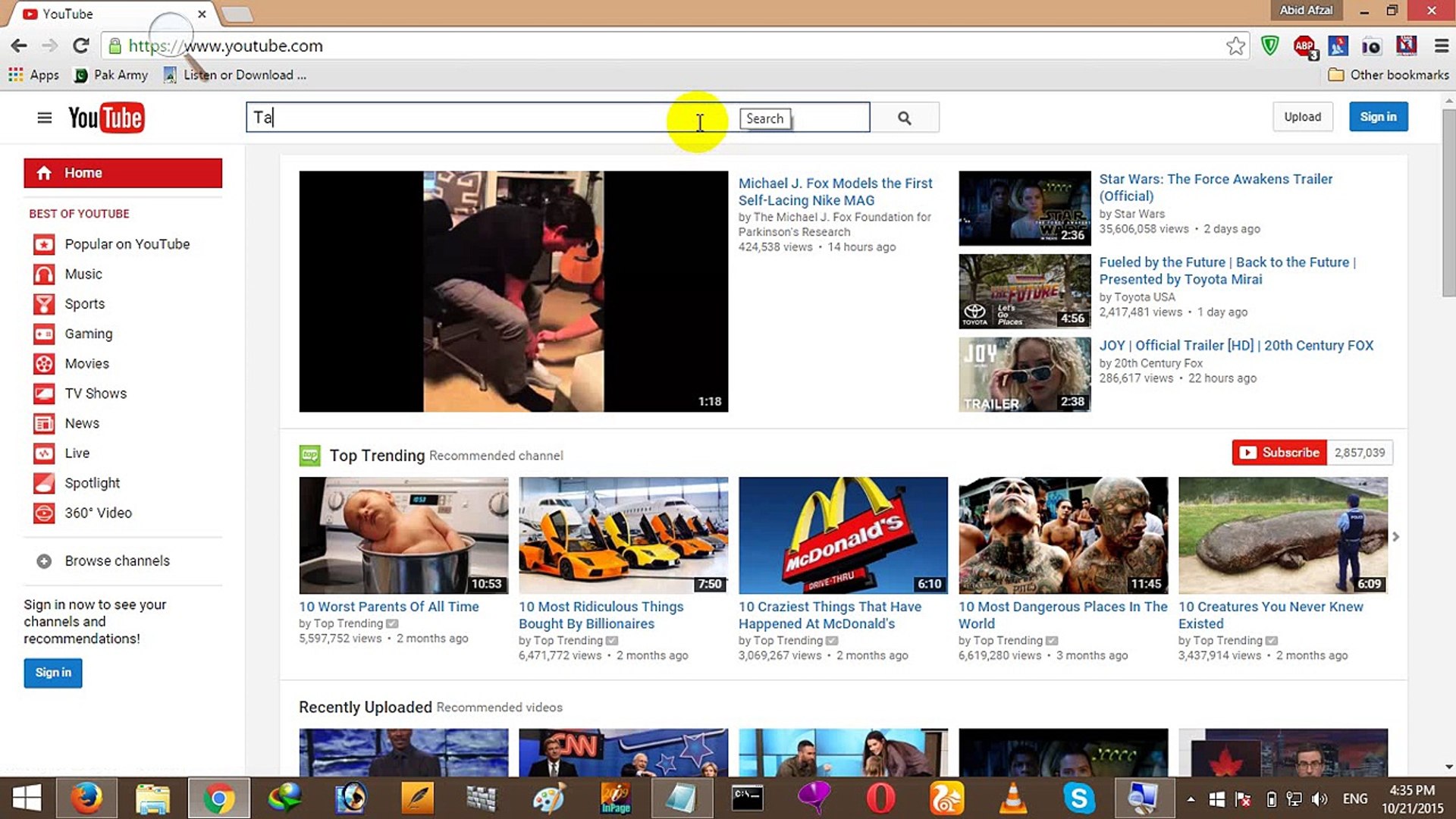
Task: Open the AdBlock Plus extension icon
Action: 1305,45
